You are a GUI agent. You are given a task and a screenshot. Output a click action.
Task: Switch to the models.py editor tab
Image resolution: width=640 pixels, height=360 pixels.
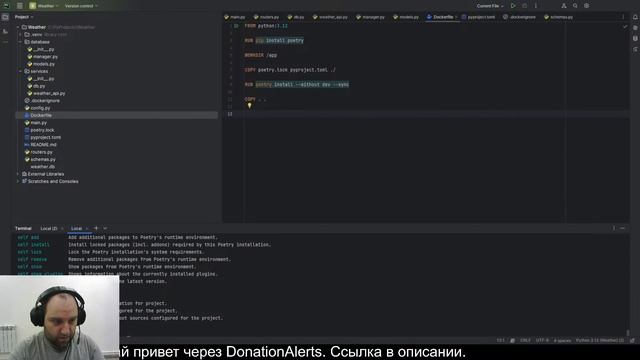(x=406, y=17)
